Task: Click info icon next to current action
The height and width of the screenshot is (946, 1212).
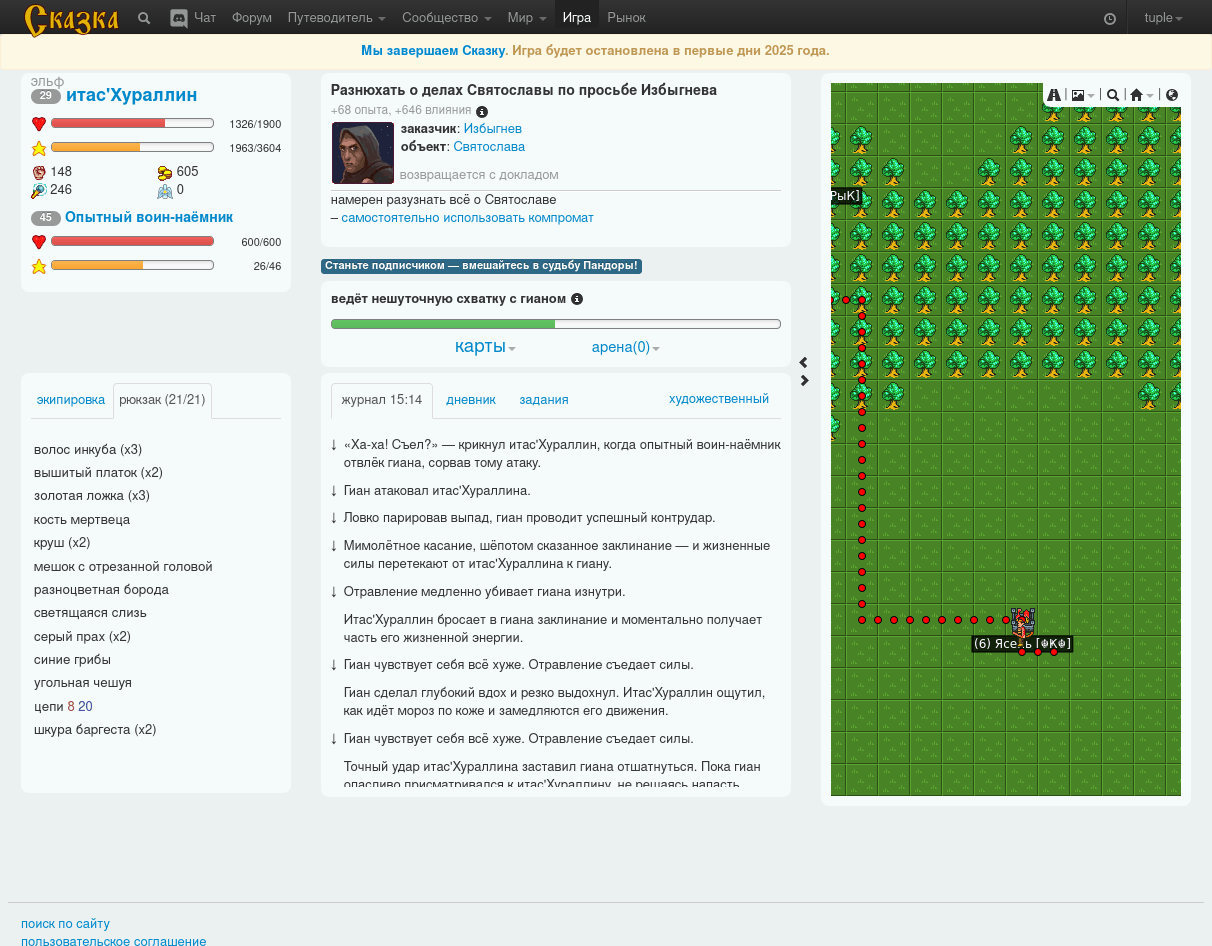Action: [577, 299]
